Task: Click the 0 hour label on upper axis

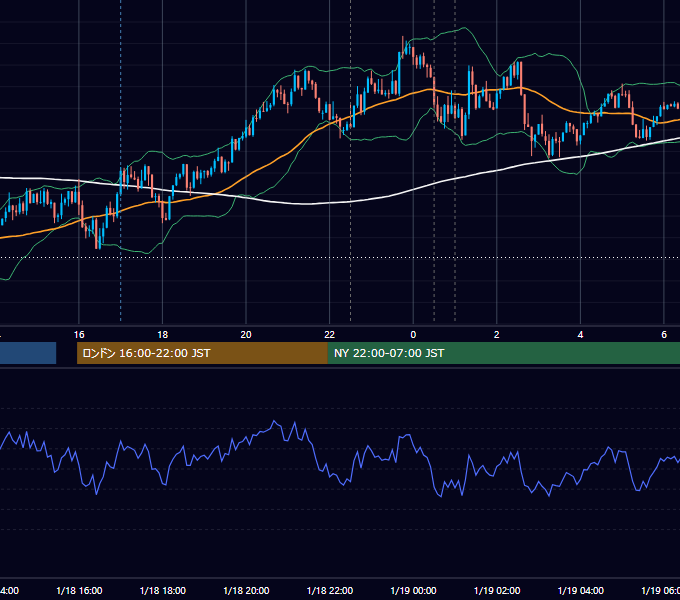Action: point(413,335)
